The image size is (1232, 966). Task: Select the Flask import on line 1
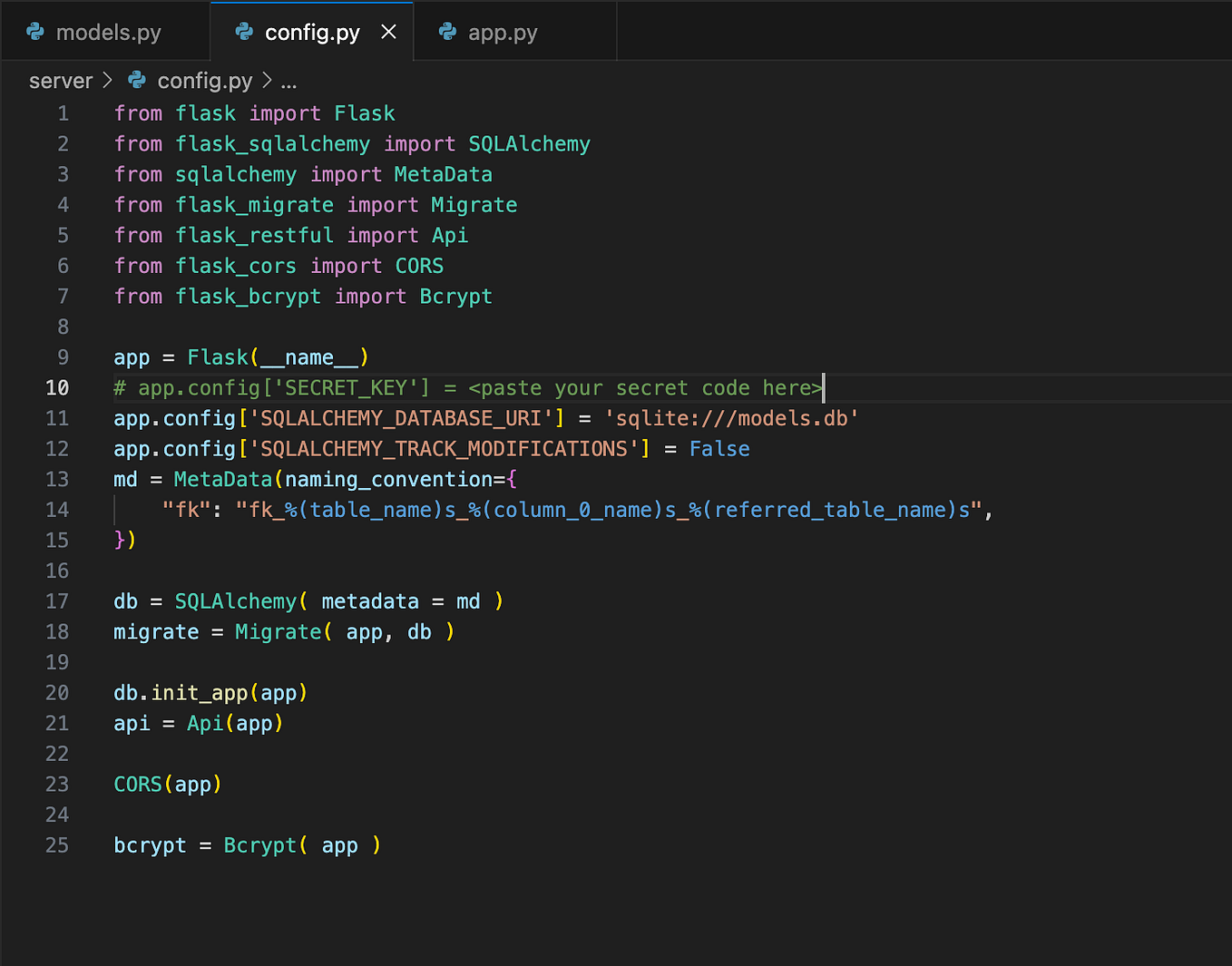pyautogui.click(x=365, y=112)
